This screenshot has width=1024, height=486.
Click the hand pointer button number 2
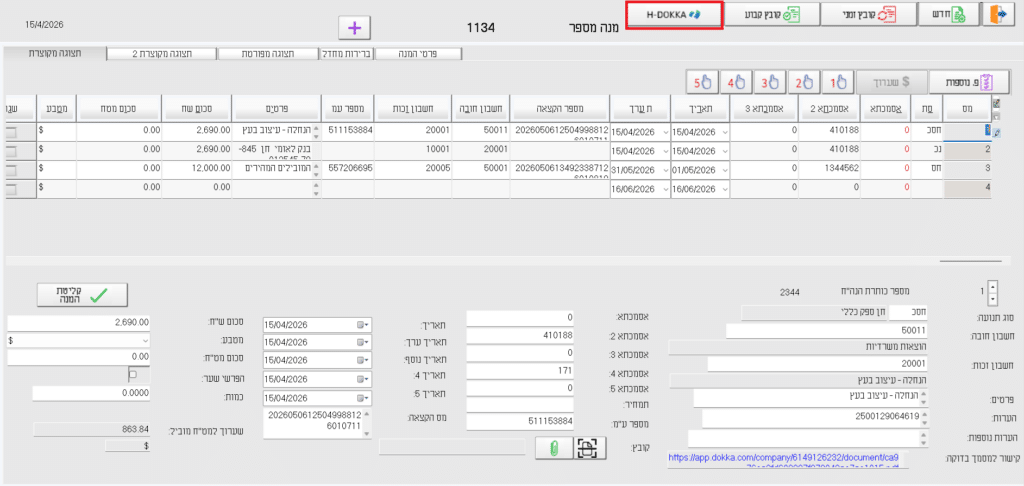[x=804, y=82]
